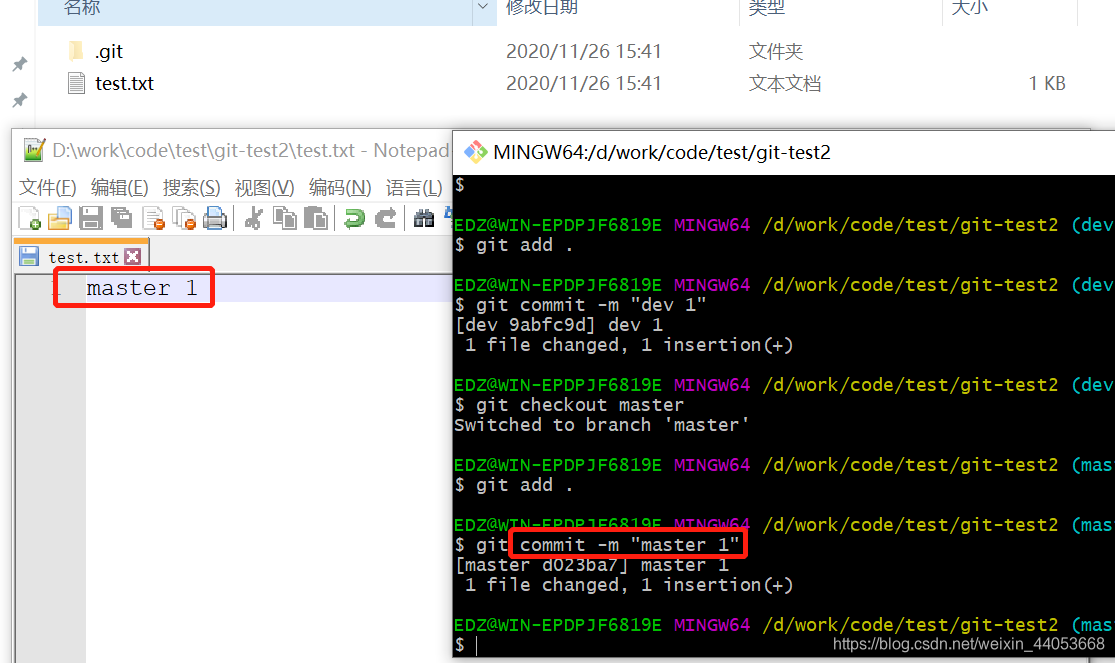Click the Notepad++ title bar path text

point(250,151)
